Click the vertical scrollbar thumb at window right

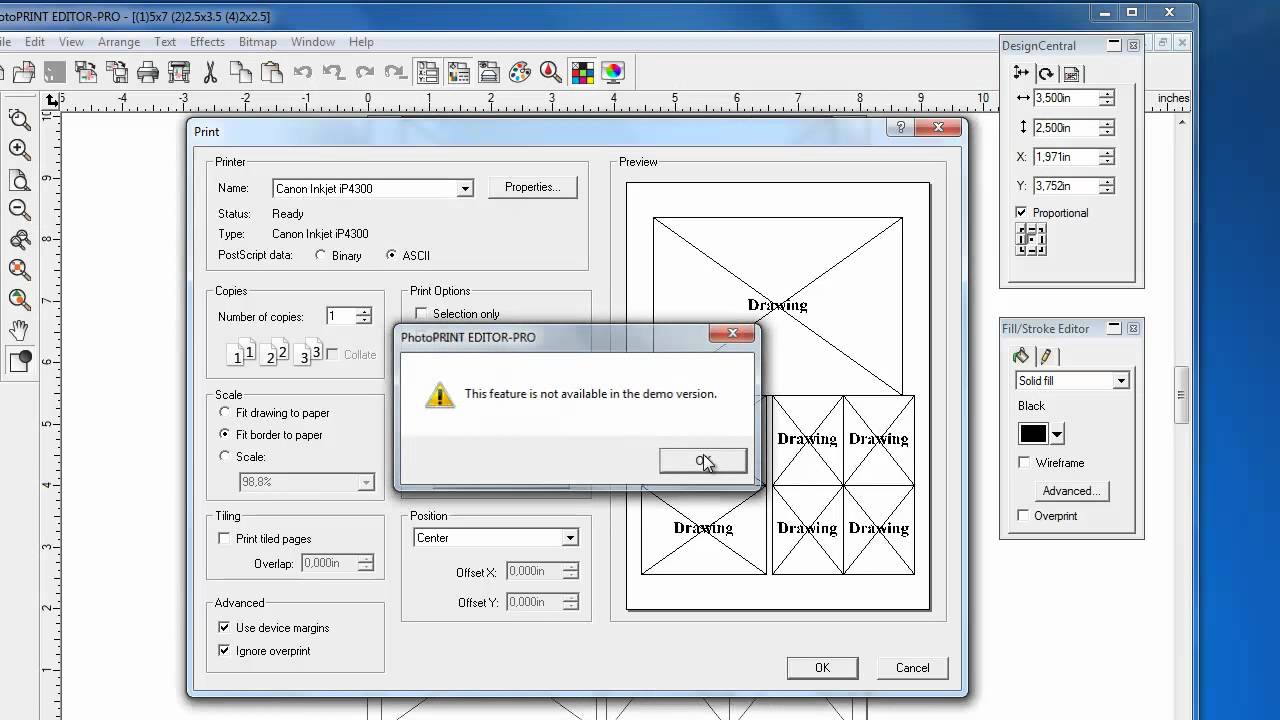(1181, 394)
